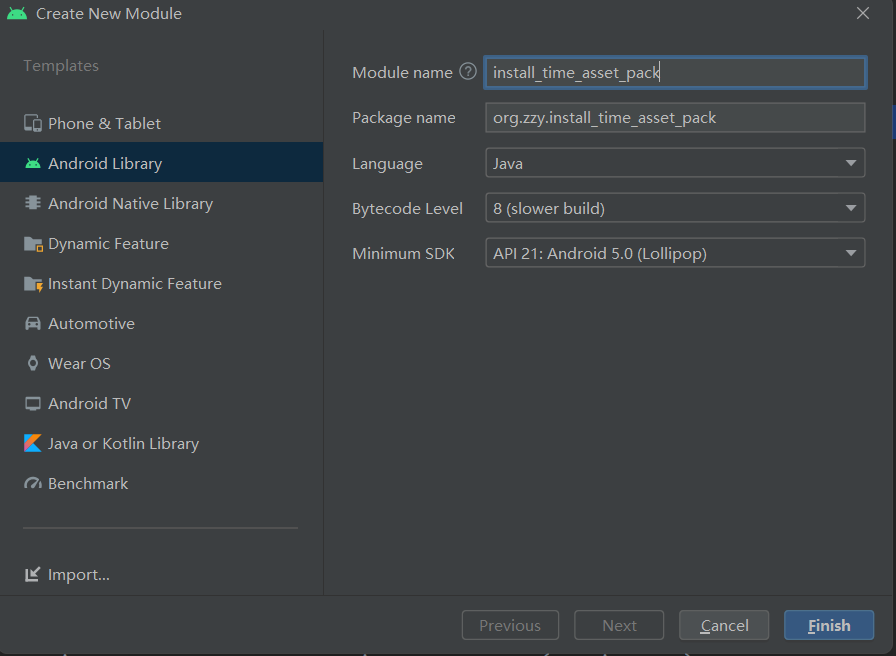Click the Finish button
Image resolution: width=896 pixels, height=656 pixels.
[x=829, y=625]
